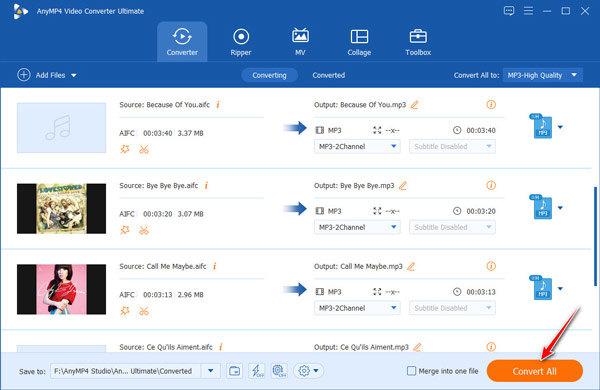Cut the Bye Bye Bye clip
The image size is (600, 390).
coord(144,230)
